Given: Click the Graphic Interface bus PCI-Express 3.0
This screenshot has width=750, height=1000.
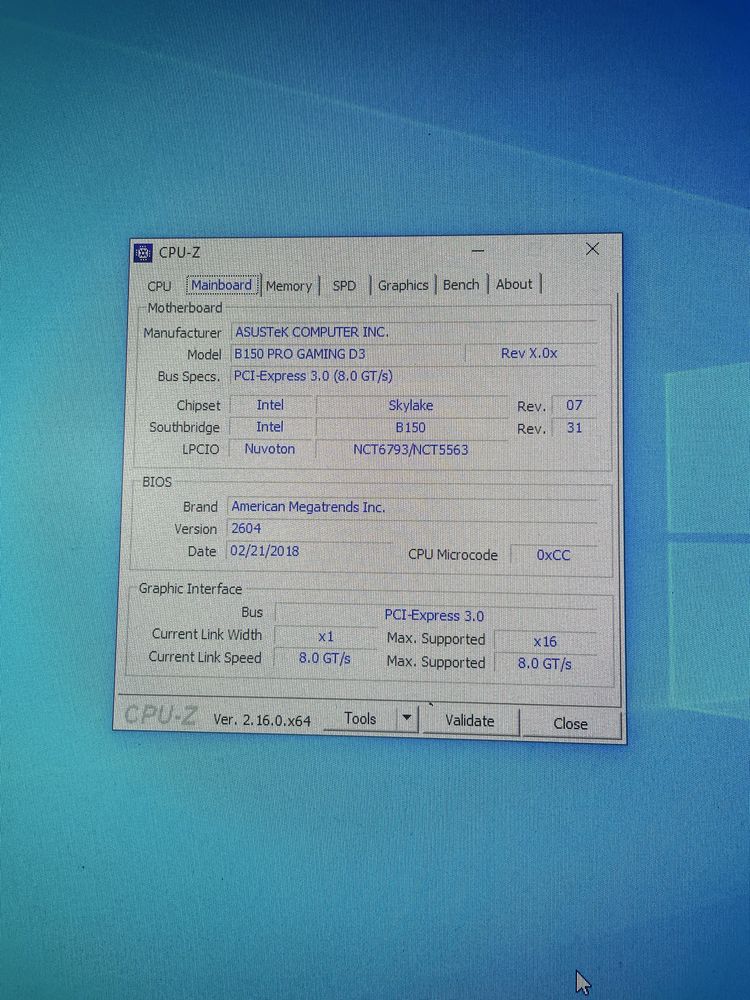Looking at the screenshot, I should coord(435,615).
